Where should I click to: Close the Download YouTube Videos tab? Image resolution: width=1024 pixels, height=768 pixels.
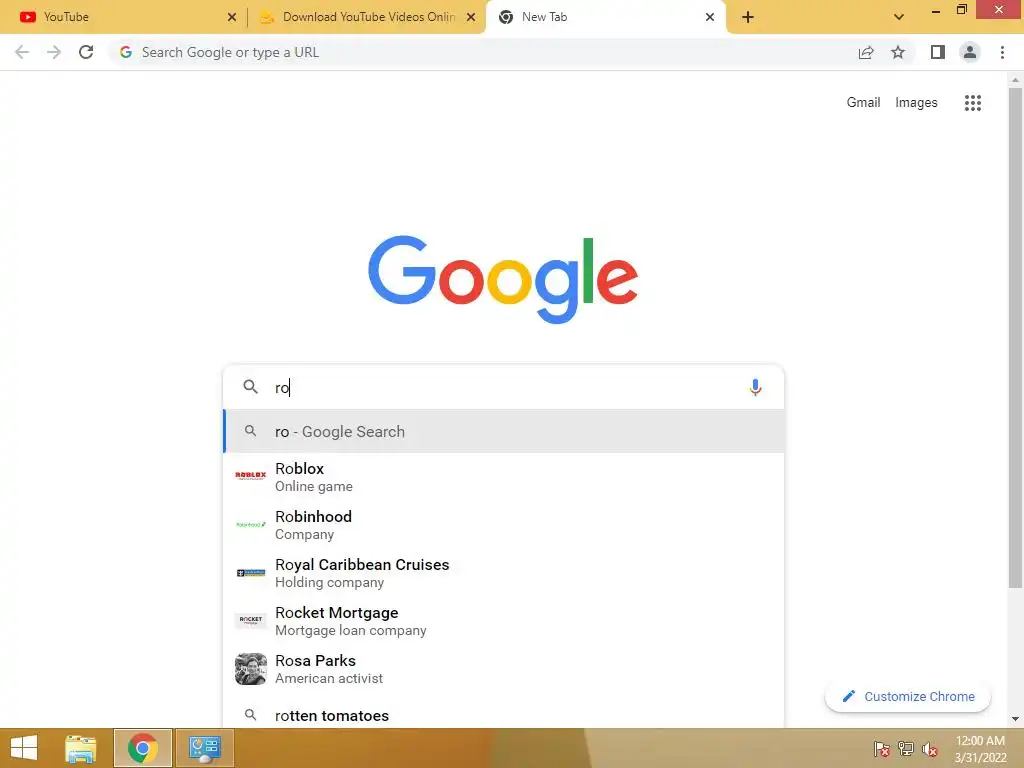click(x=470, y=17)
